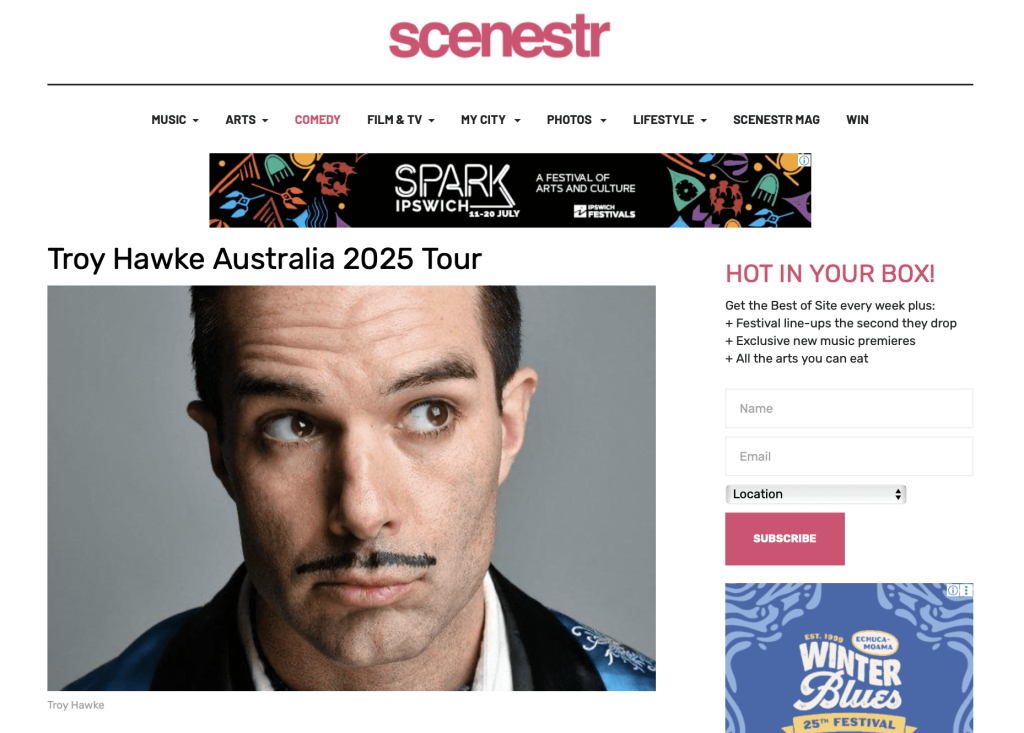Expand the Arts dropdown caret

tap(265, 121)
